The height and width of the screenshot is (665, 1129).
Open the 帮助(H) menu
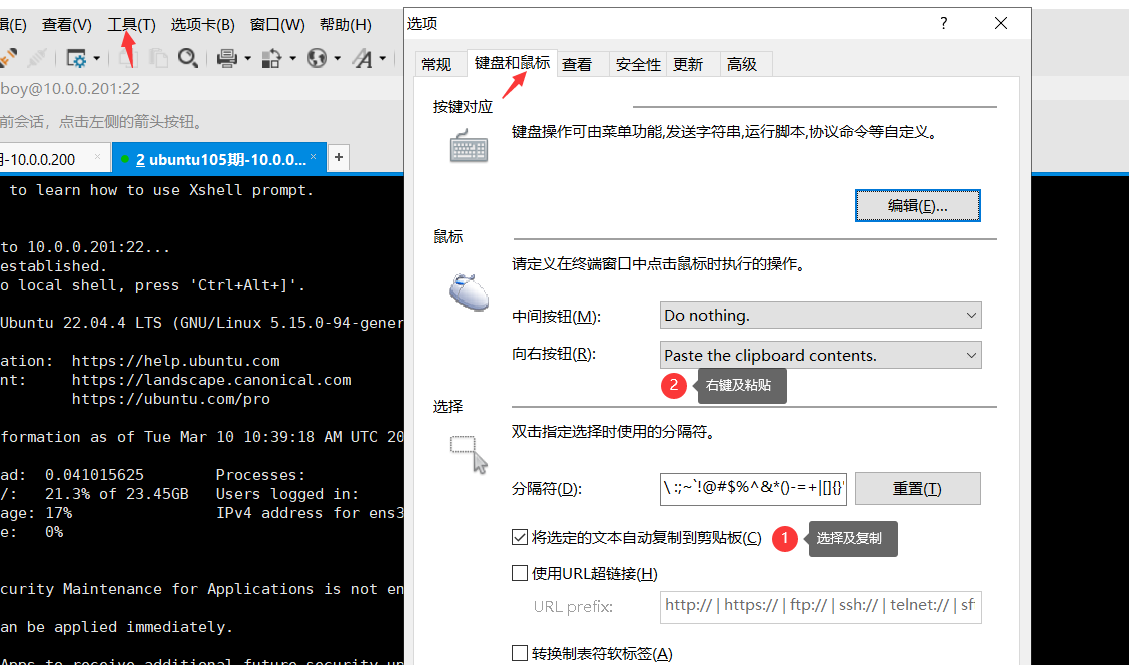coord(346,24)
